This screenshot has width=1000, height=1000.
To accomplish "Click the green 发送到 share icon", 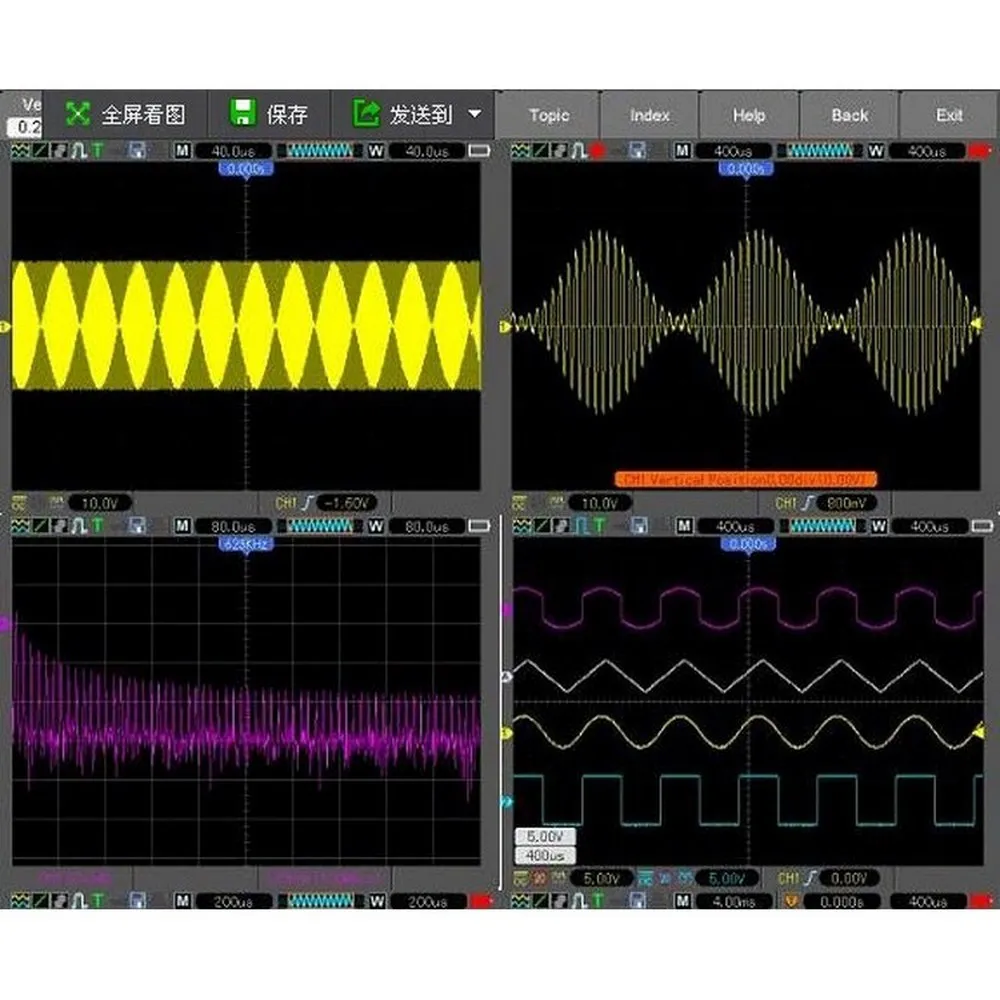I will pyautogui.click(x=366, y=114).
